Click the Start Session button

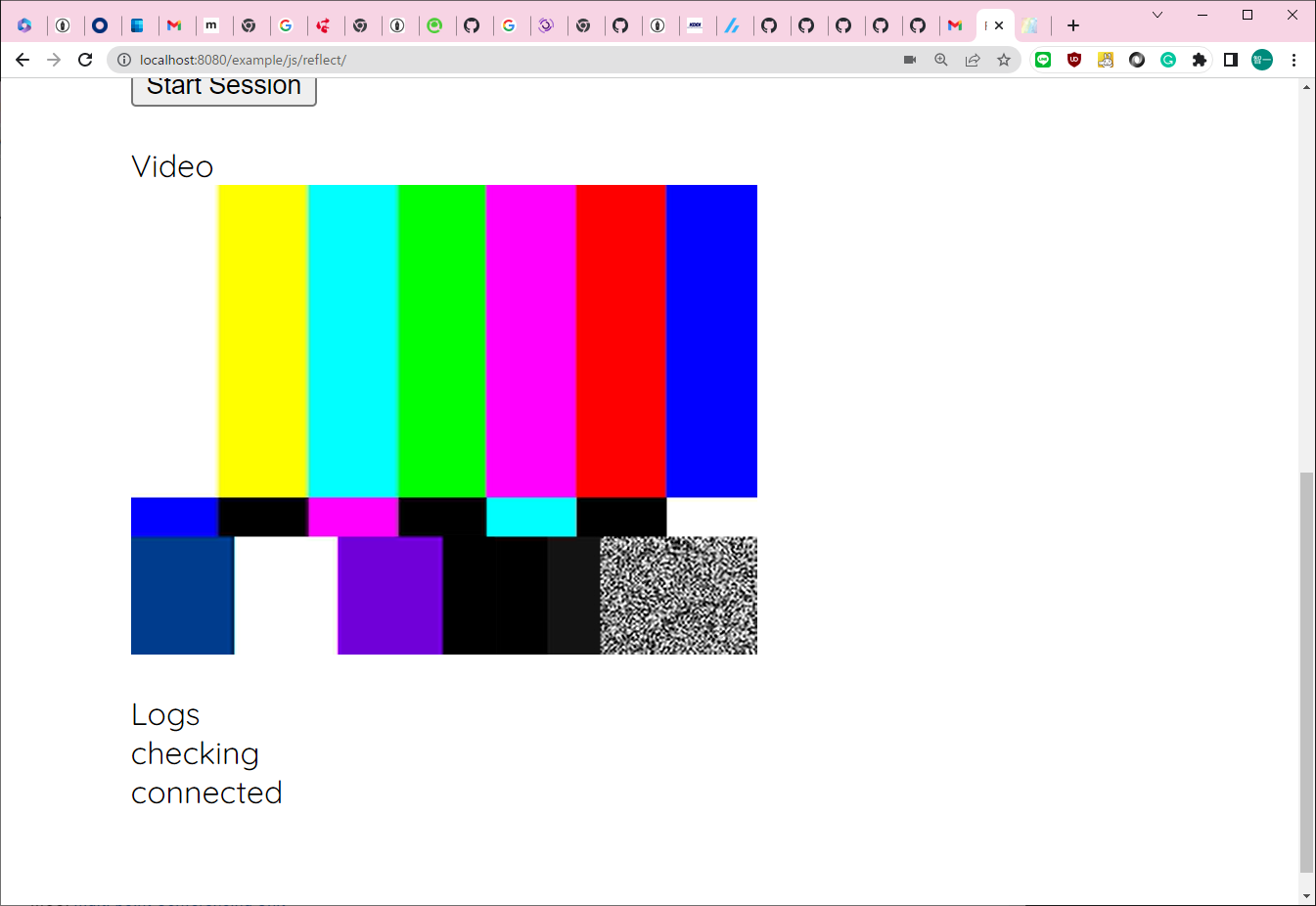(223, 88)
